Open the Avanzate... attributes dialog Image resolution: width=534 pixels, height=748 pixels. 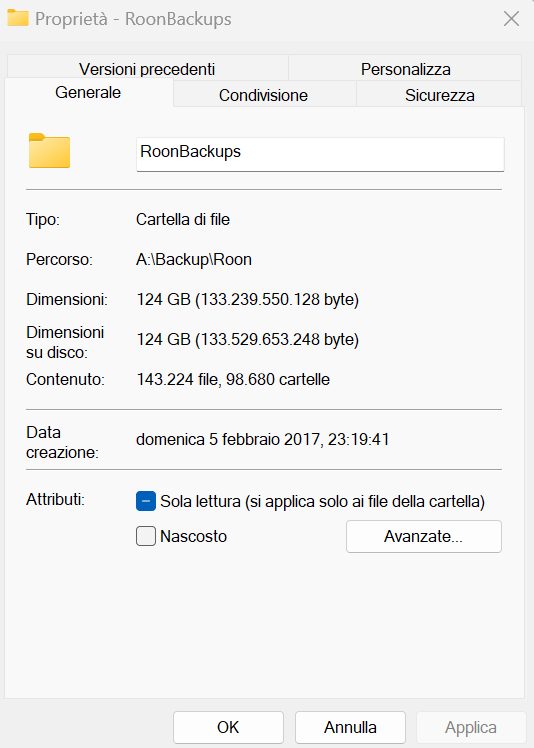pos(424,536)
